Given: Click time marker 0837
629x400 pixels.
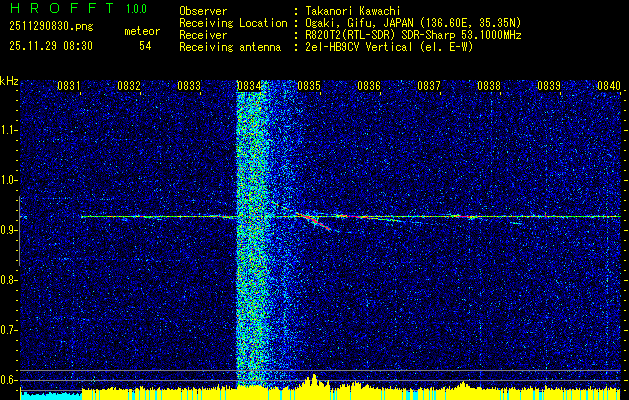Looking at the screenshot, I should pyautogui.click(x=429, y=85).
